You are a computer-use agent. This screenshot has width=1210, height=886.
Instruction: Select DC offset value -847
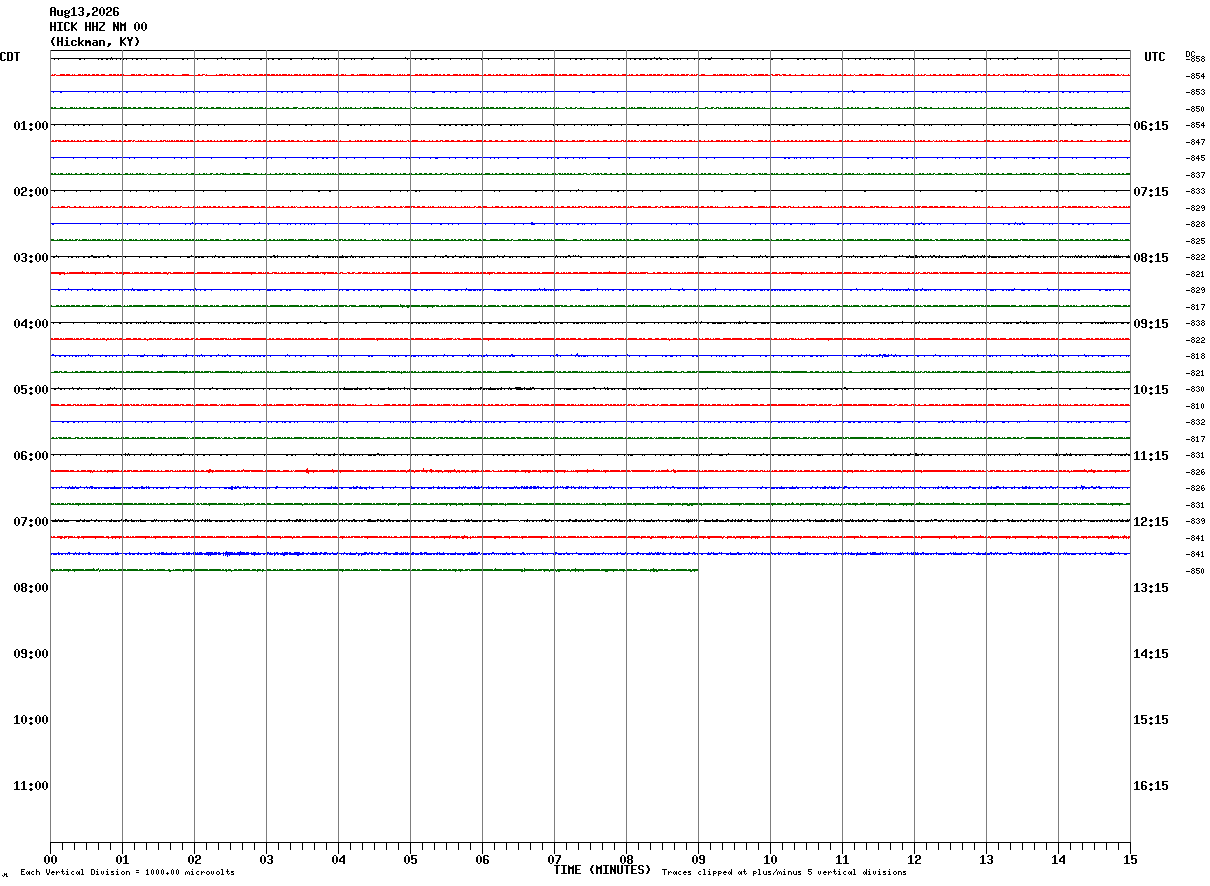coord(1196,142)
